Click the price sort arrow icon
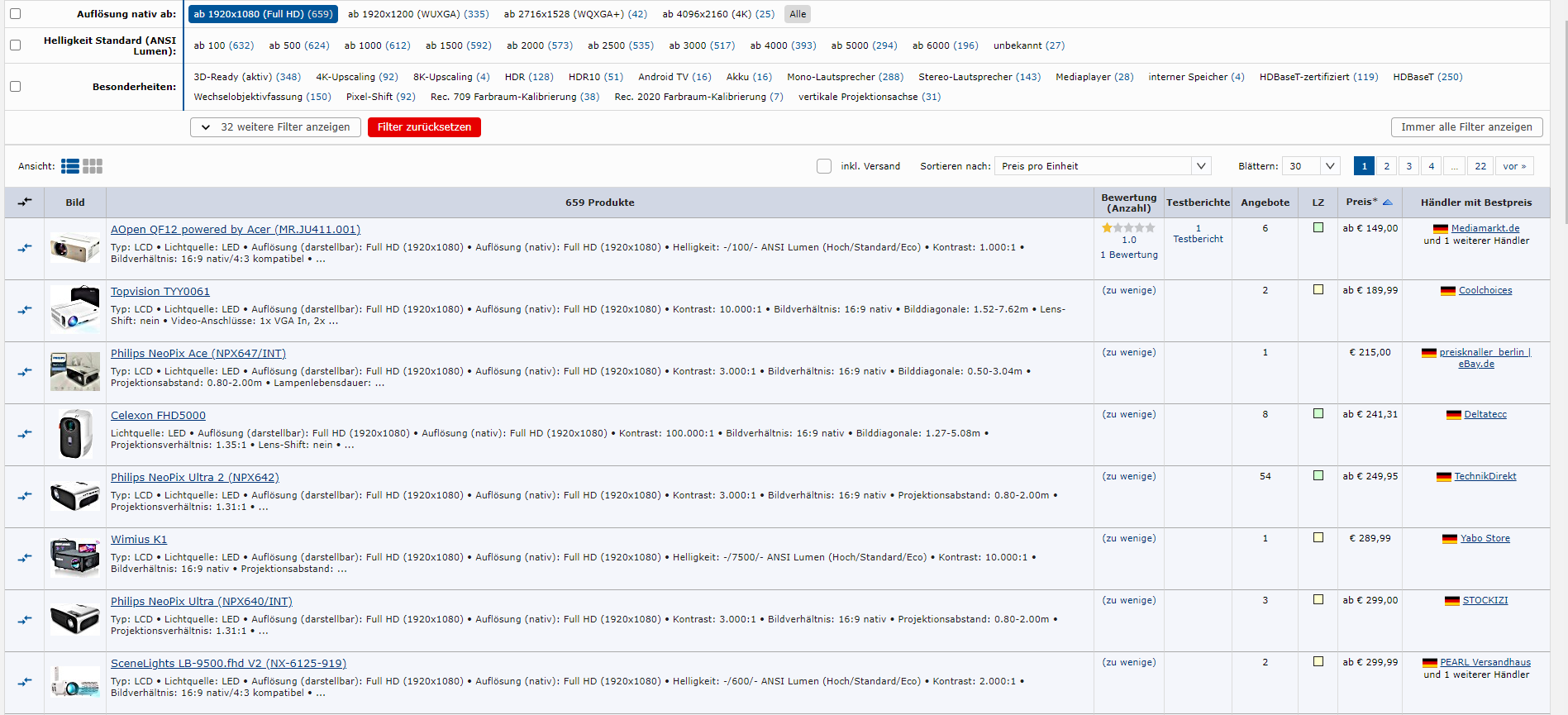This screenshot has height=715, width=1568. coord(1387,203)
